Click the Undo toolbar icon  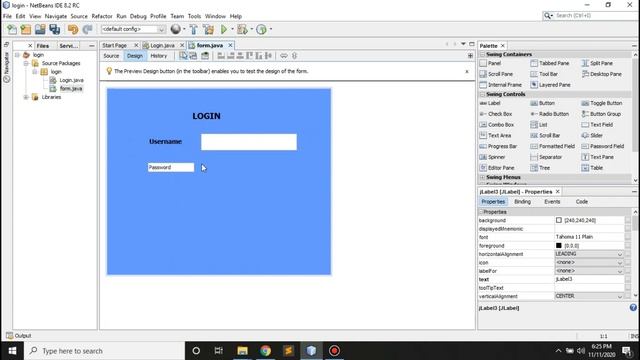pyautogui.click(x=73, y=29)
